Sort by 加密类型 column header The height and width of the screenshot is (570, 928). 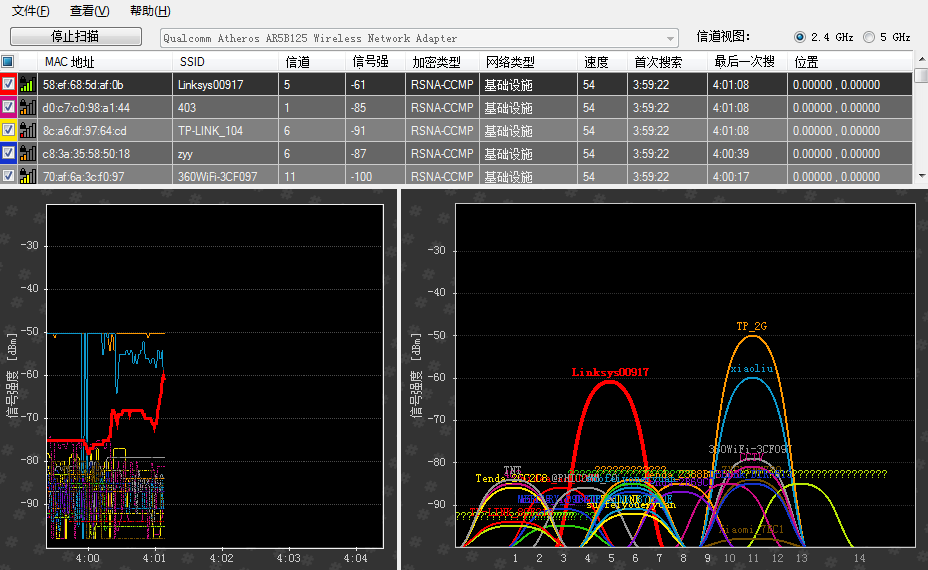[x=442, y=62]
